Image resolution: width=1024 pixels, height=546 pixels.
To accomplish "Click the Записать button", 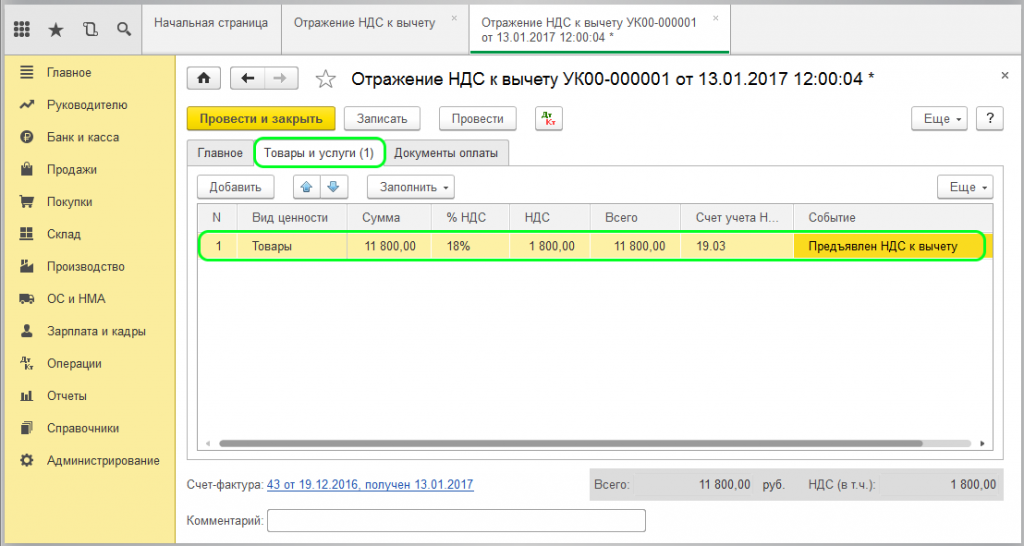I will coord(382,119).
